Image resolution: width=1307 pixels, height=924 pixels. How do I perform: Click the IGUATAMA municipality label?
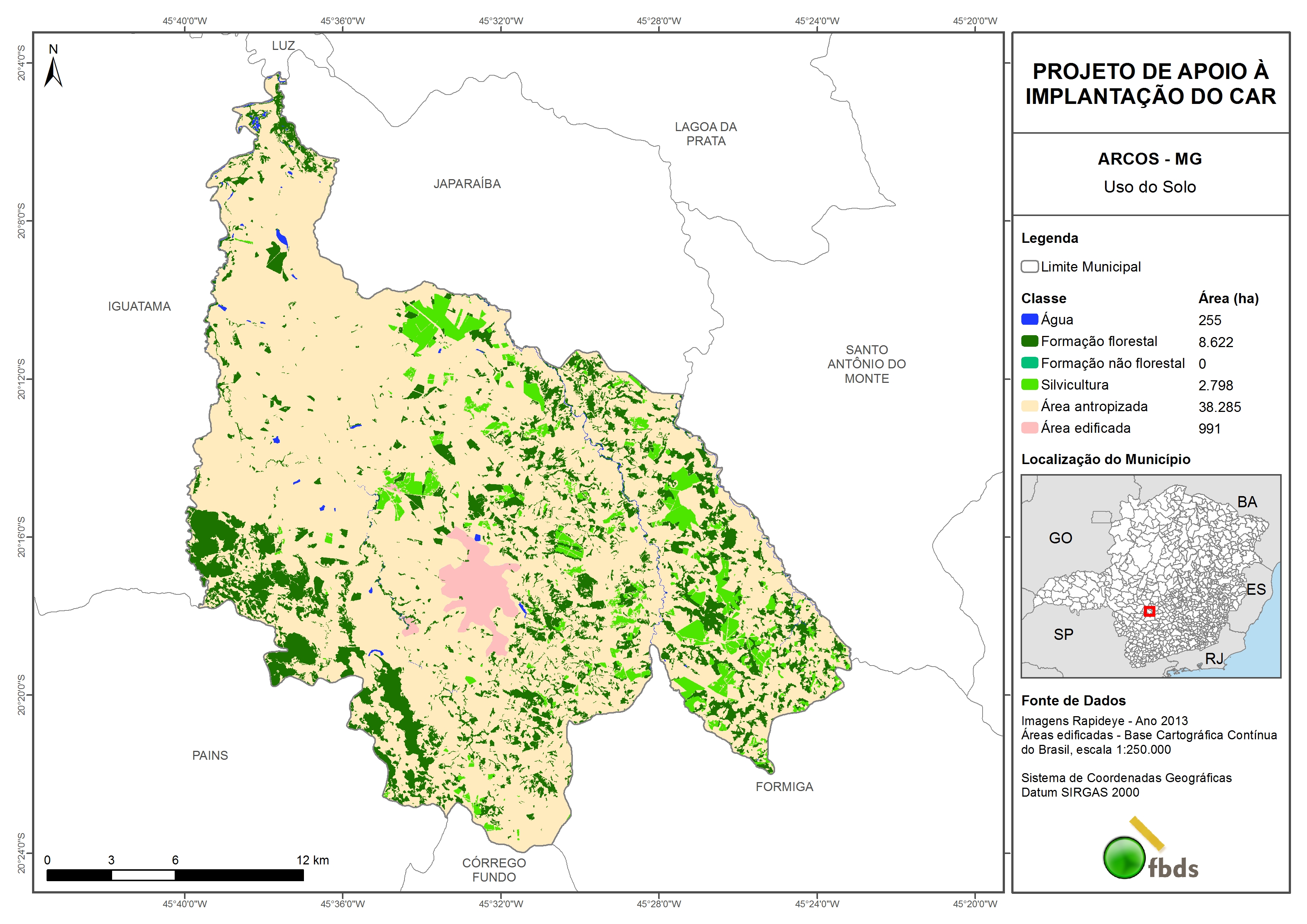coord(139,306)
